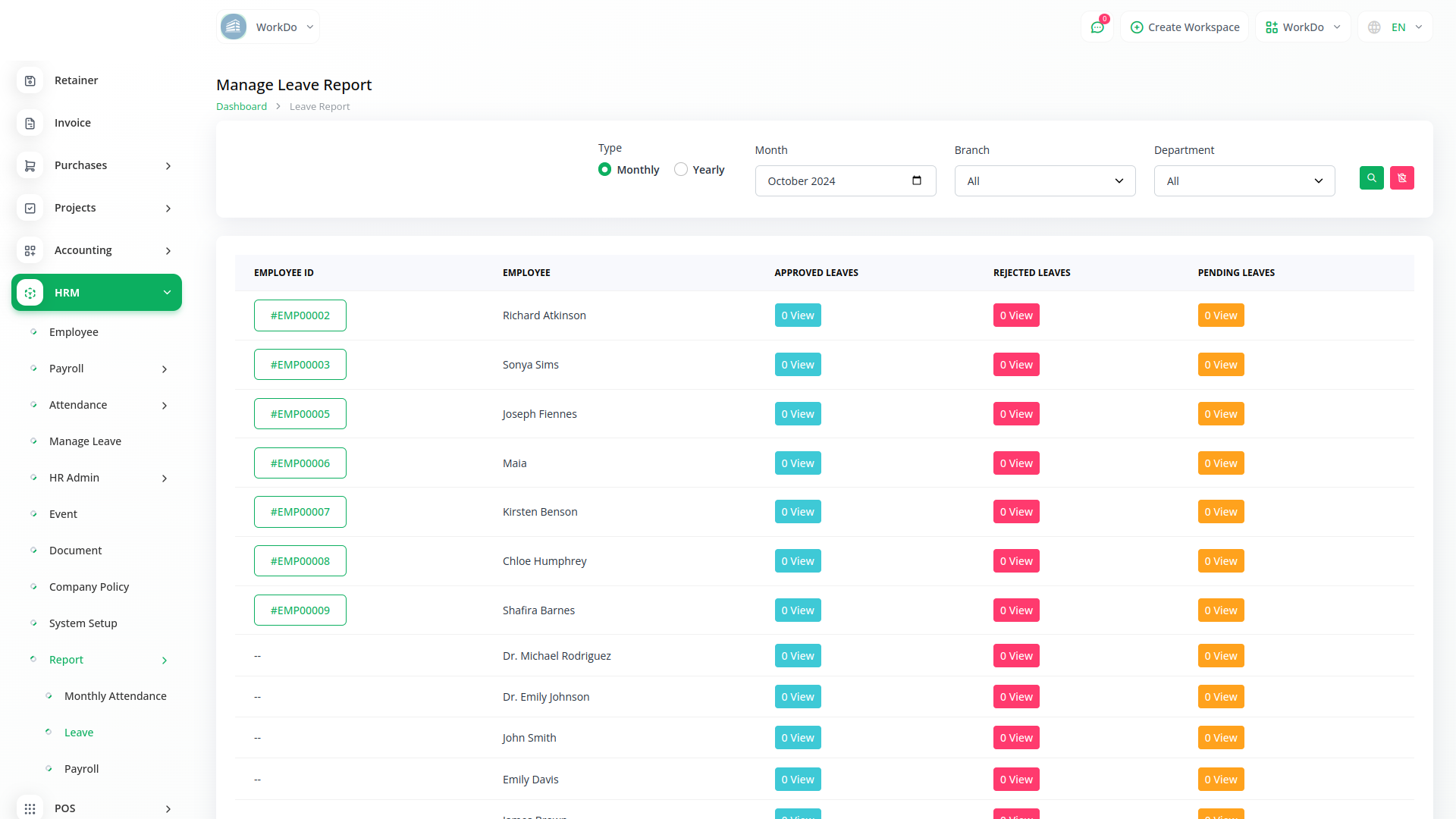This screenshot has width=1456, height=819.
Task: Click the pink reset filter icon
Action: point(1401,178)
